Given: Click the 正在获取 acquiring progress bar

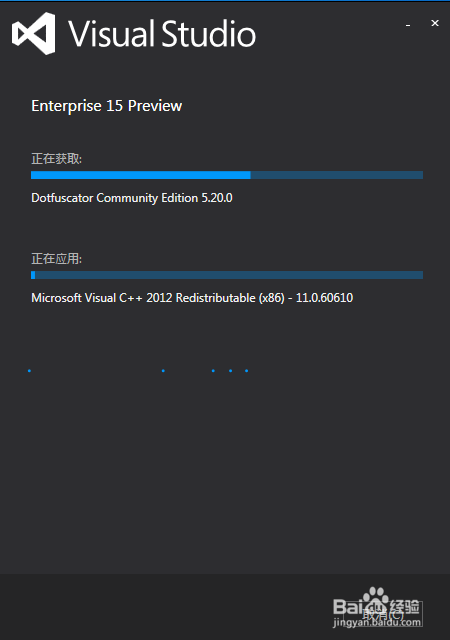Looking at the screenshot, I should coord(227,175).
